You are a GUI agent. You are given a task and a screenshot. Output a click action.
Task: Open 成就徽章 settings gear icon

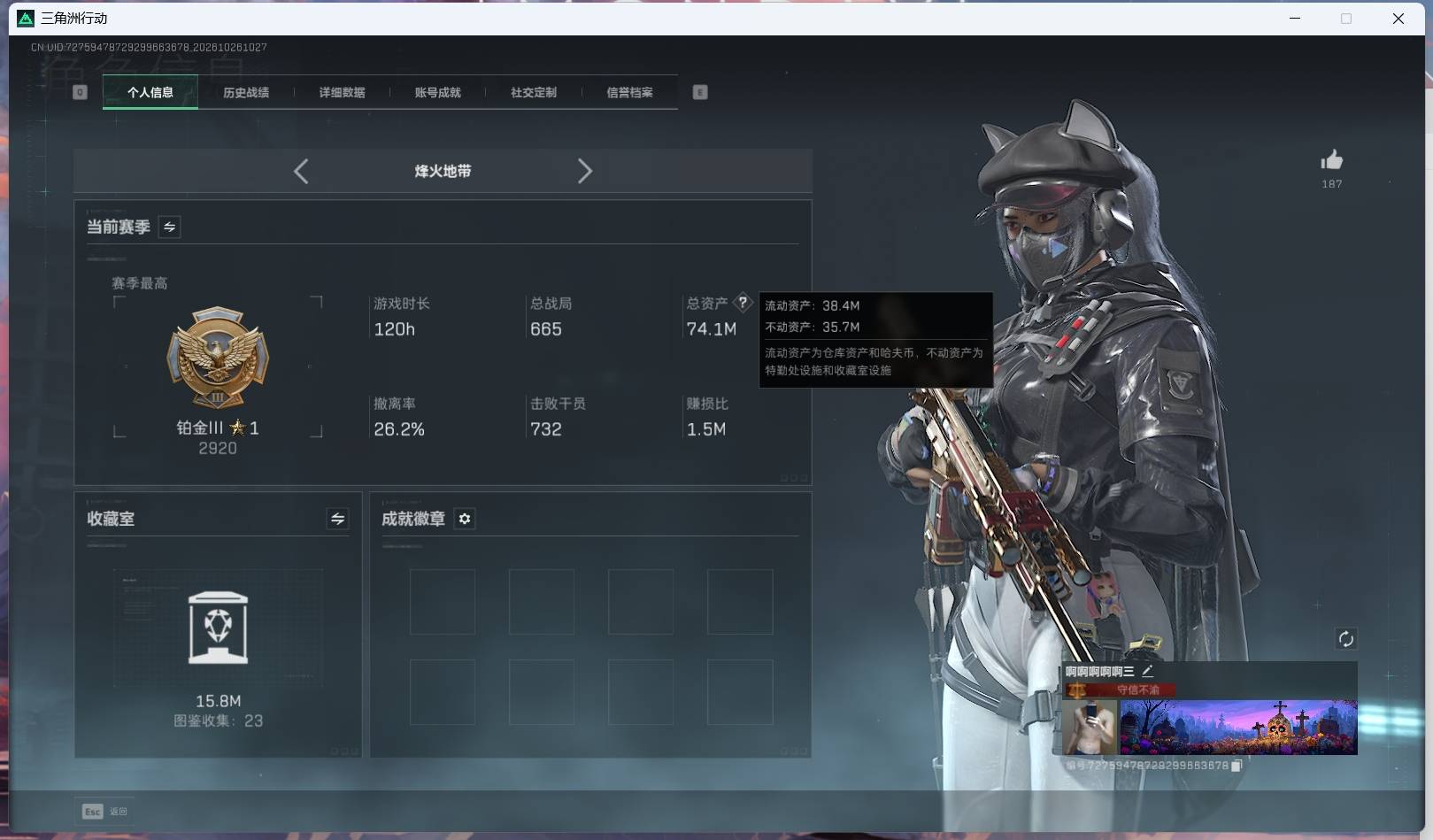click(465, 519)
